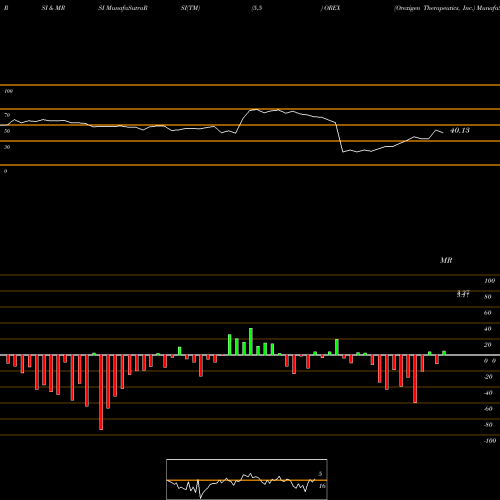Click the MR axis label -60
The width and height of the screenshot is (500, 500).
point(488,409)
